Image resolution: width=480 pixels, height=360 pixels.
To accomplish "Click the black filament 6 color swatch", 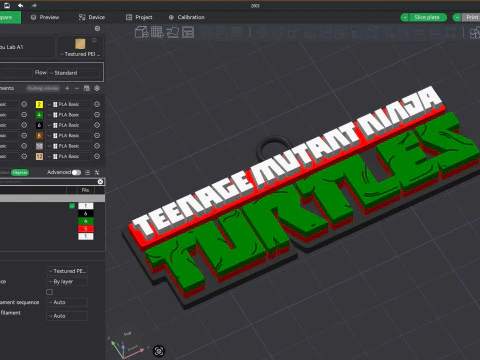I will [x=39, y=125].
